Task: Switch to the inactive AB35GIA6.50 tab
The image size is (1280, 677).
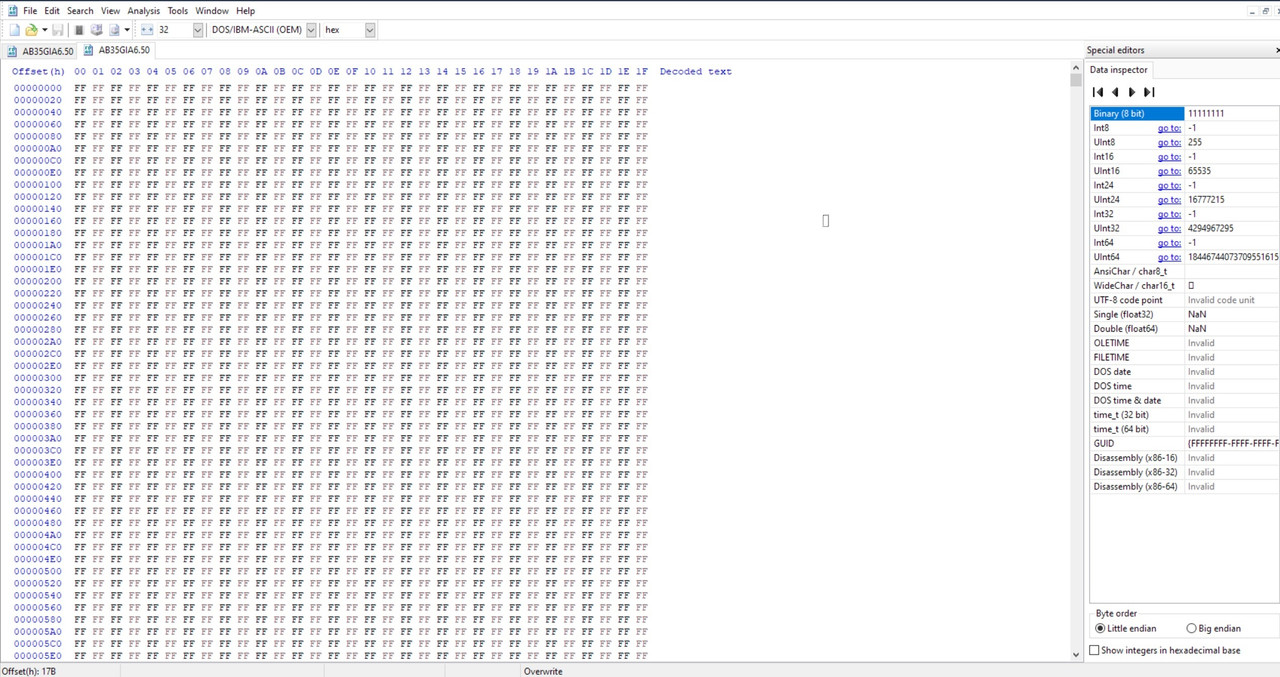Action: tap(40, 50)
